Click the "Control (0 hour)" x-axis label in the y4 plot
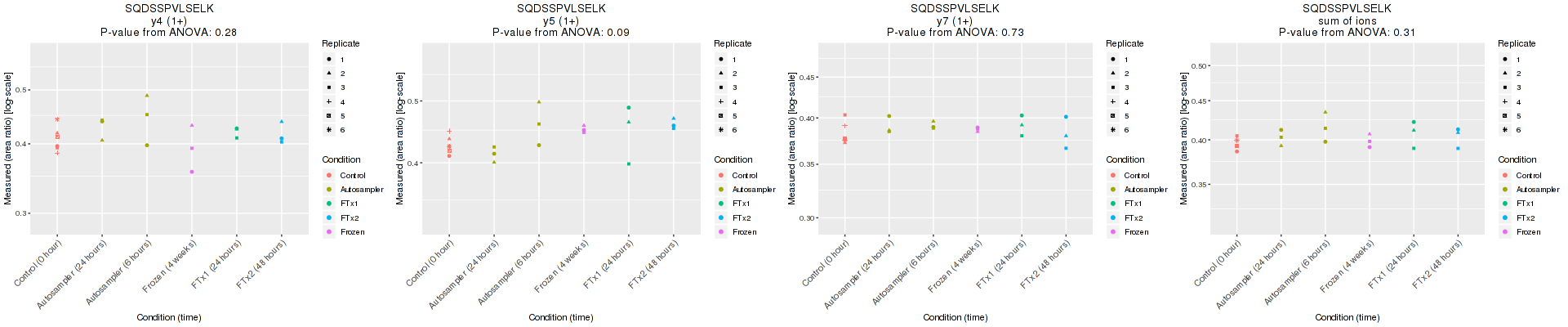 [x=38, y=263]
